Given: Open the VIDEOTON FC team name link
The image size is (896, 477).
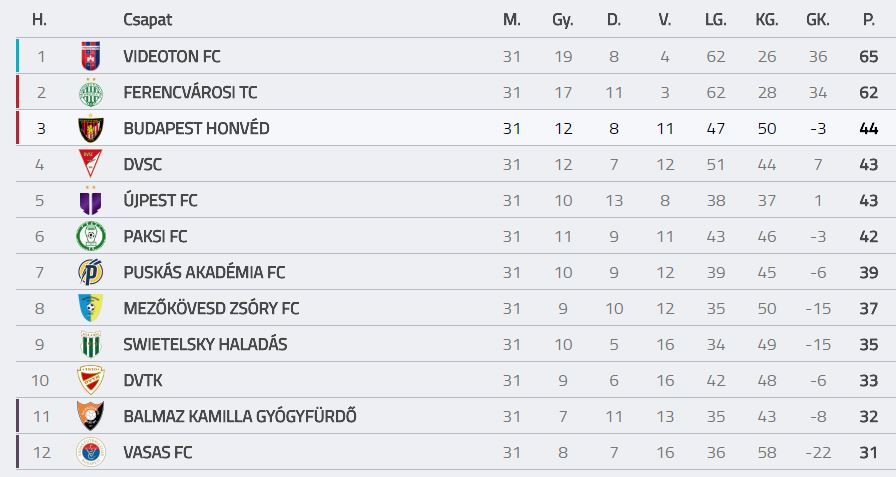Looking at the screenshot, I should tap(172, 57).
